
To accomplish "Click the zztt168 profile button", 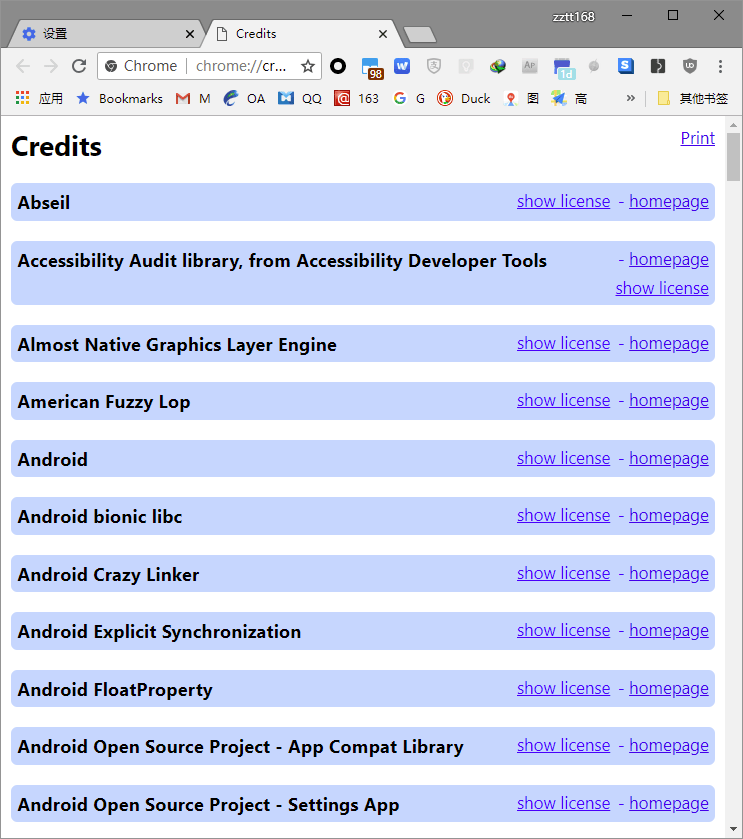I will pos(573,17).
